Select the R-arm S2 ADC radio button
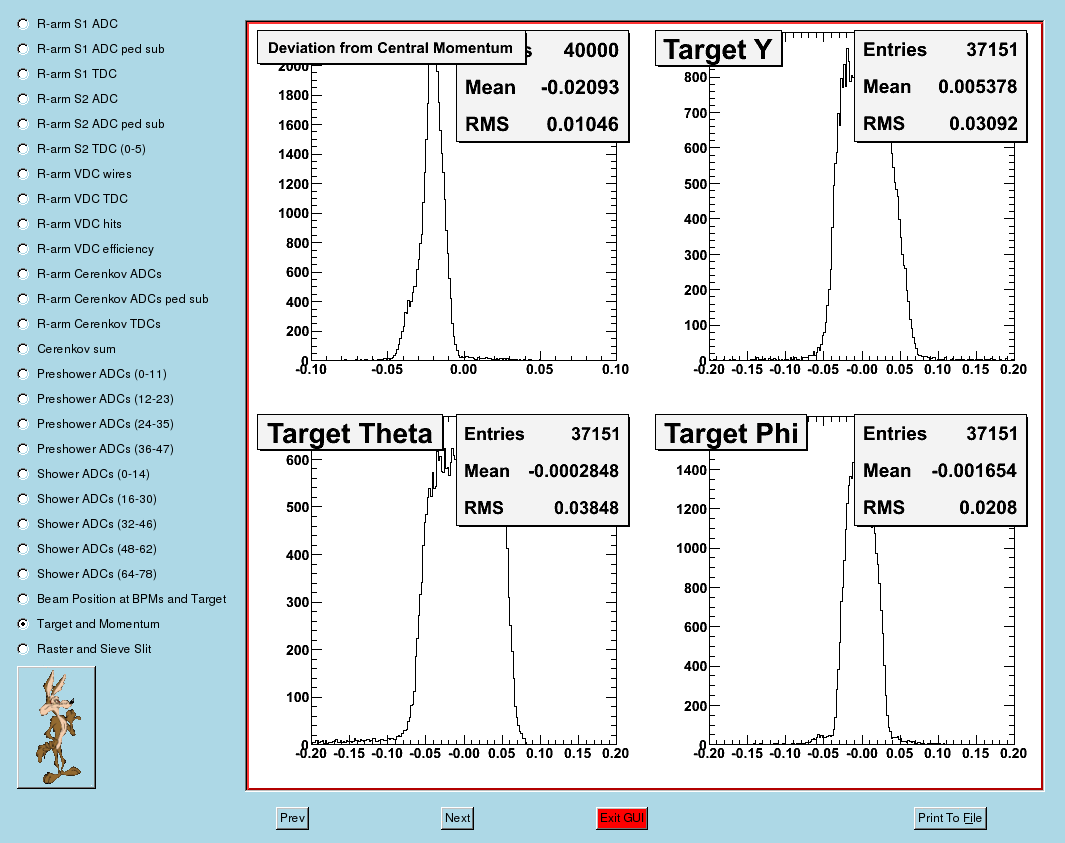The image size is (1065, 843). point(23,99)
